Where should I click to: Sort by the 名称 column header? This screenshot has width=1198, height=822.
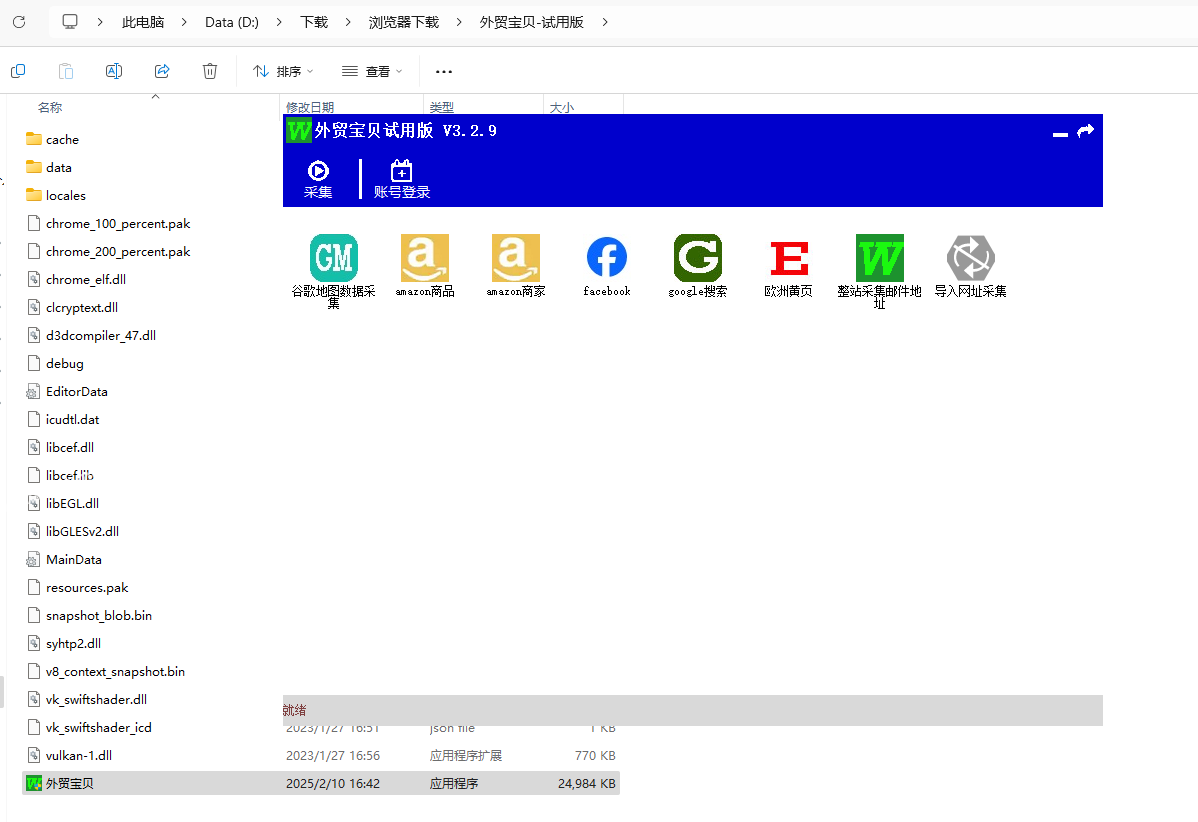tap(50, 108)
